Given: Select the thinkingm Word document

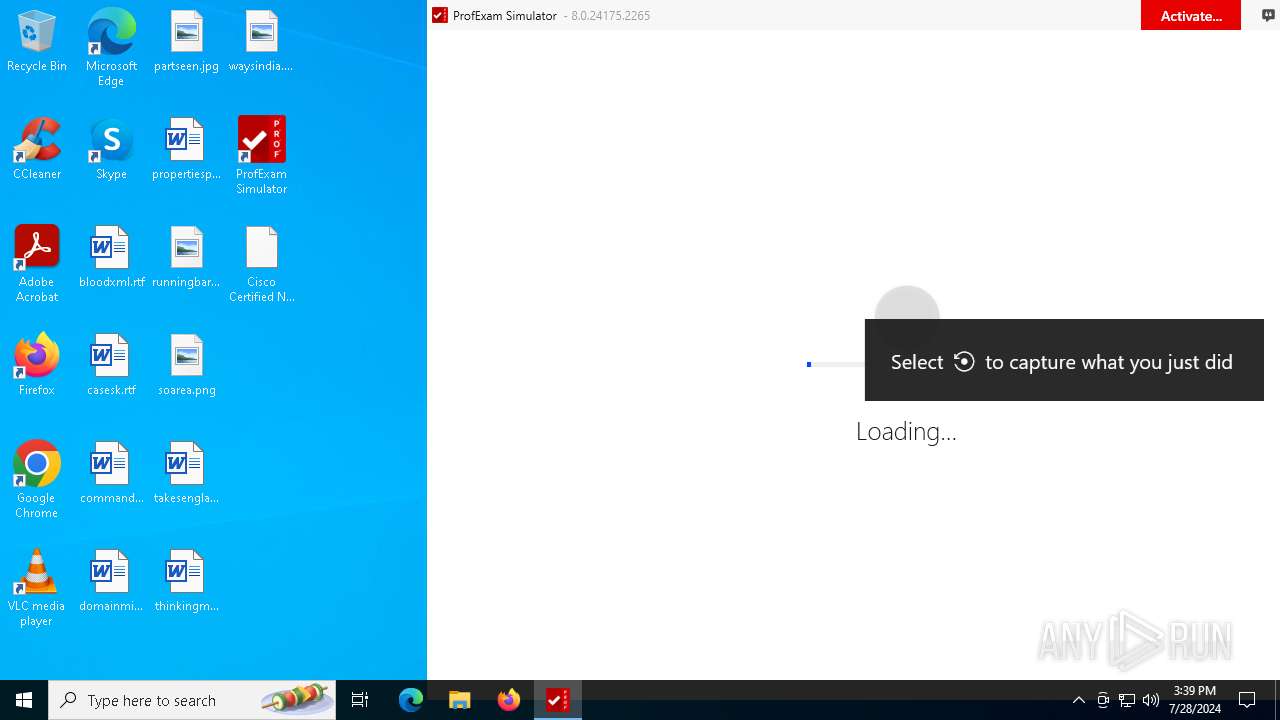Looking at the screenshot, I should click(x=186, y=582).
